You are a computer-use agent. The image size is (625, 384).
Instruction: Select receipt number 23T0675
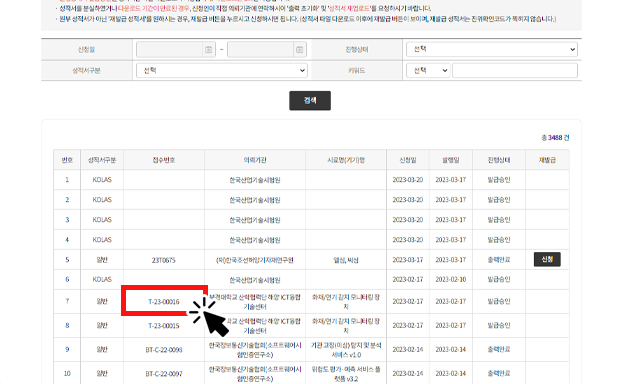click(163, 260)
